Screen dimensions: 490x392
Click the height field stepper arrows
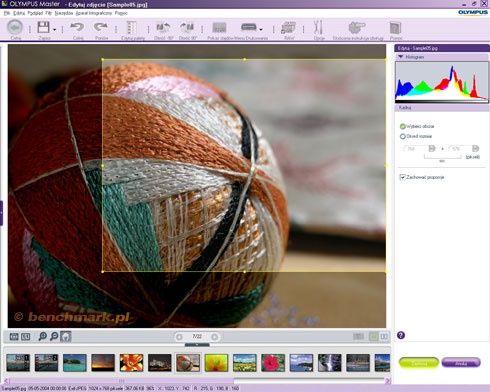(475, 148)
